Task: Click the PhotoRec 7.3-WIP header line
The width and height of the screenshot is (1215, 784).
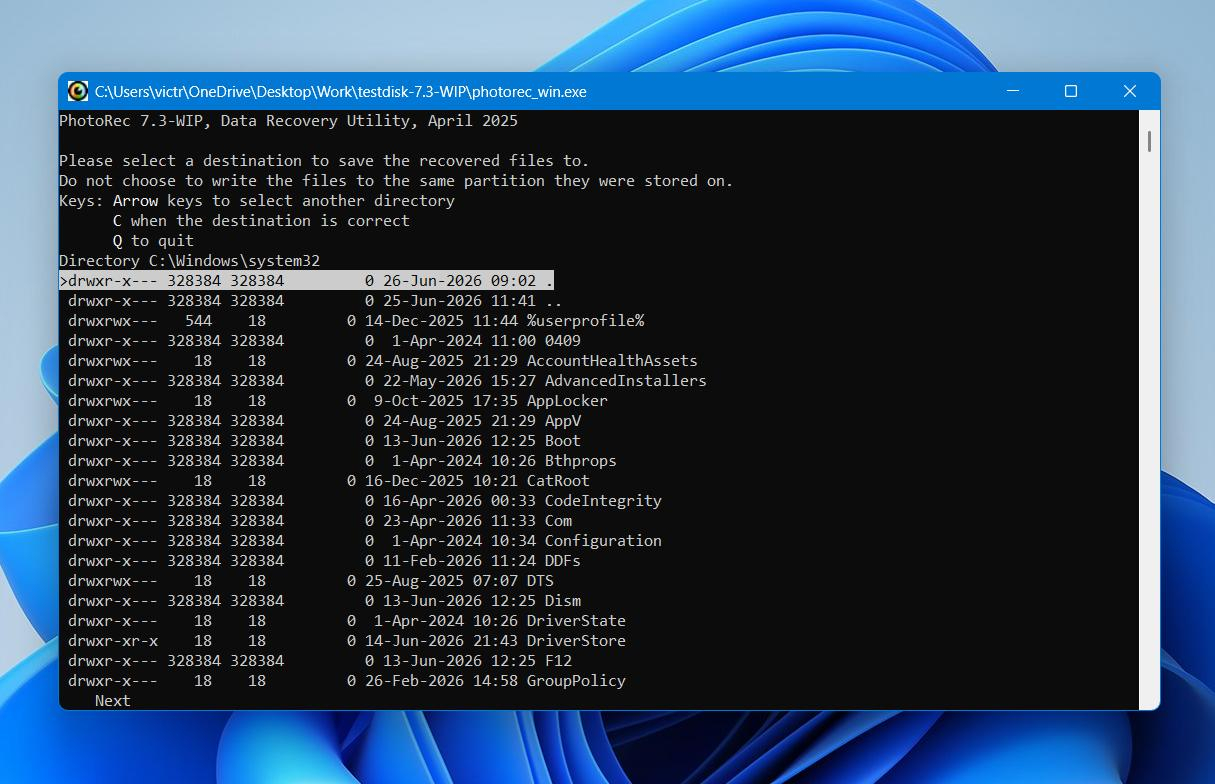Action: click(288, 121)
